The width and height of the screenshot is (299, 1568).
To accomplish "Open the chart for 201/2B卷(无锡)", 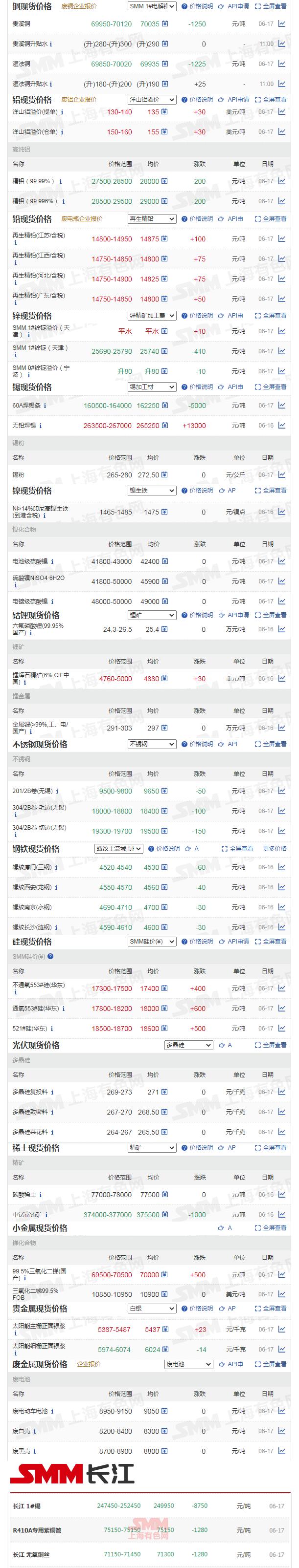I will (281, 791).
